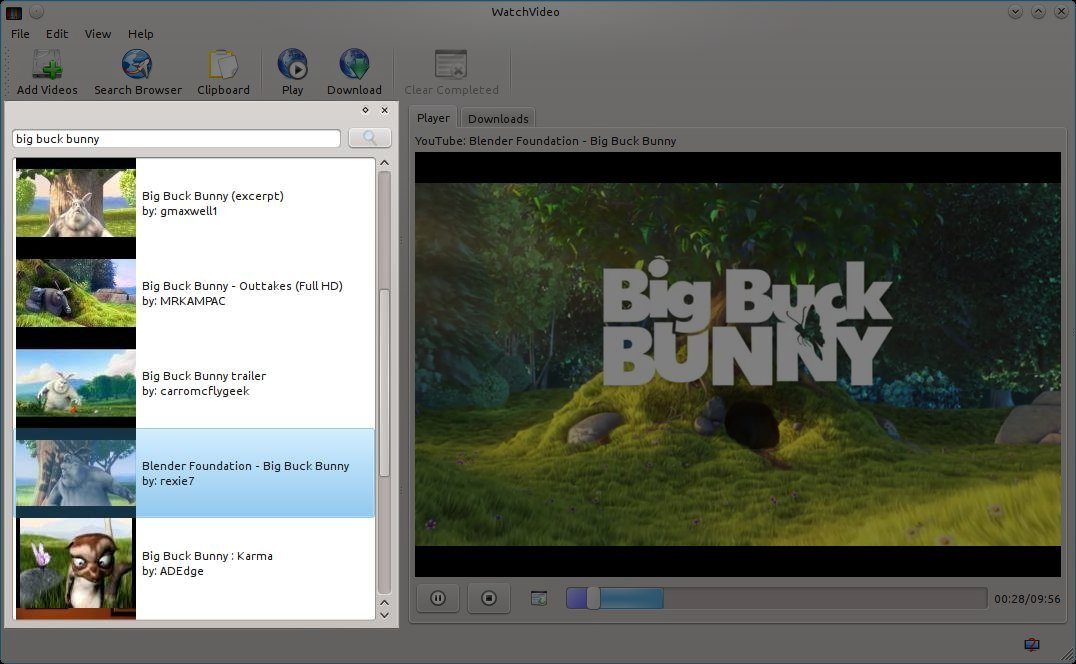Click the Add Videos toolbar icon
1076x664 pixels.
click(47, 72)
